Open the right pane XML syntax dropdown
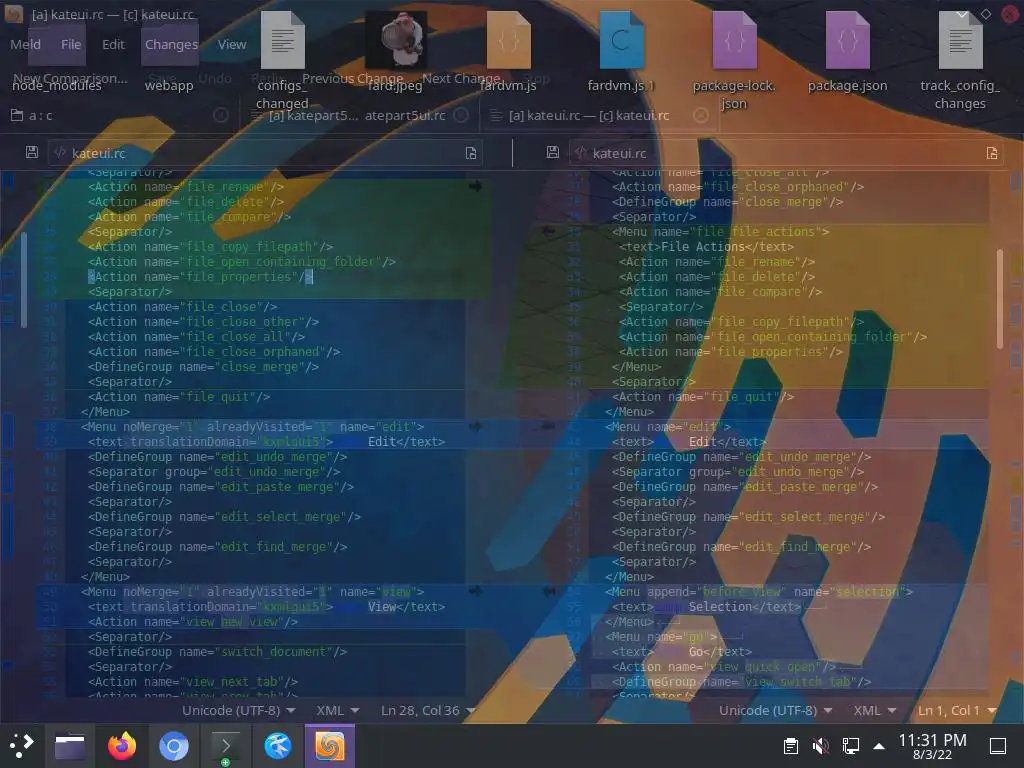The width and height of the screenshot is (1024, 768). click(874, 710)
